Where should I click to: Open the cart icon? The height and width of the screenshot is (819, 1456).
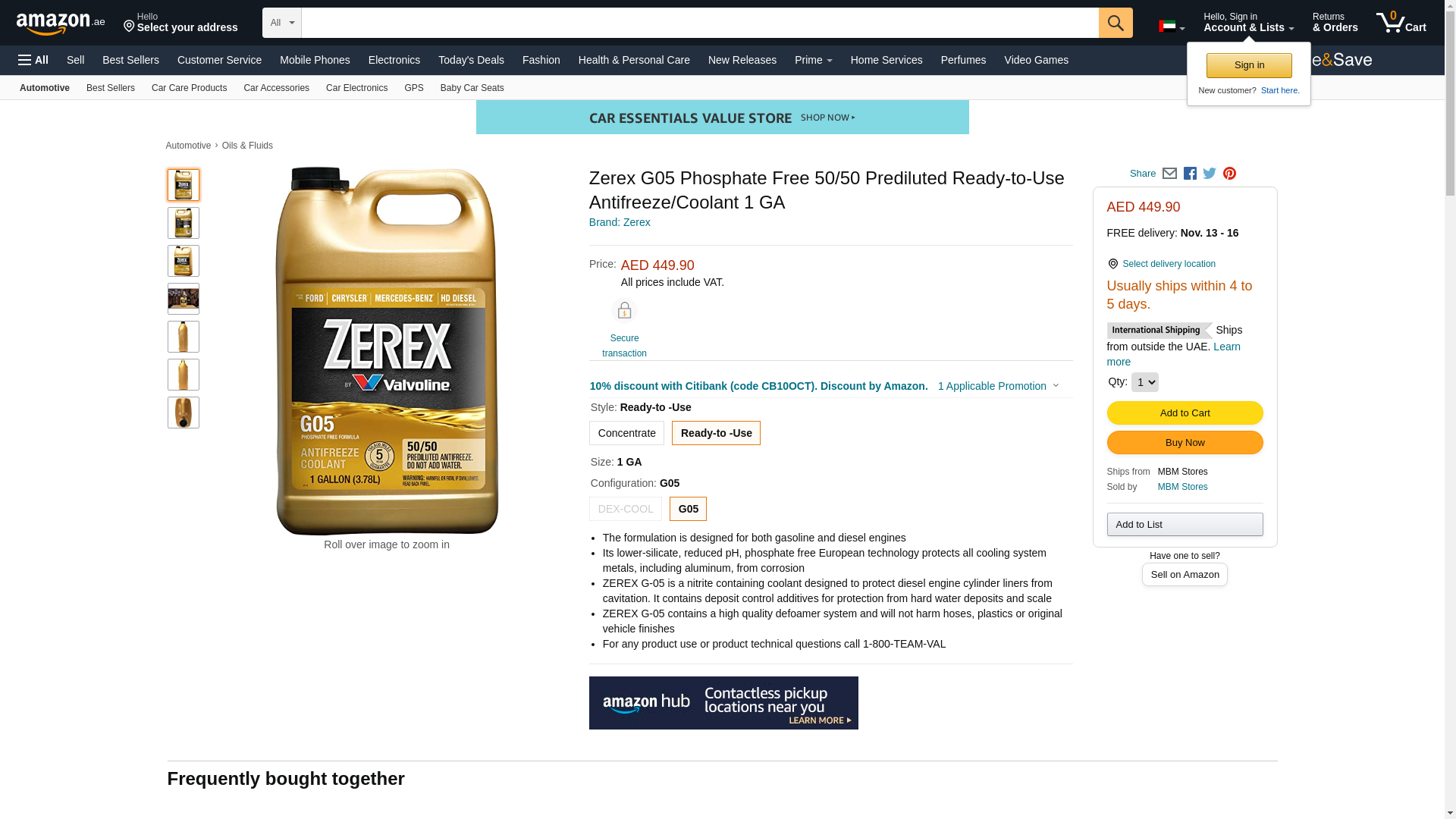[x=1401, y=22]
